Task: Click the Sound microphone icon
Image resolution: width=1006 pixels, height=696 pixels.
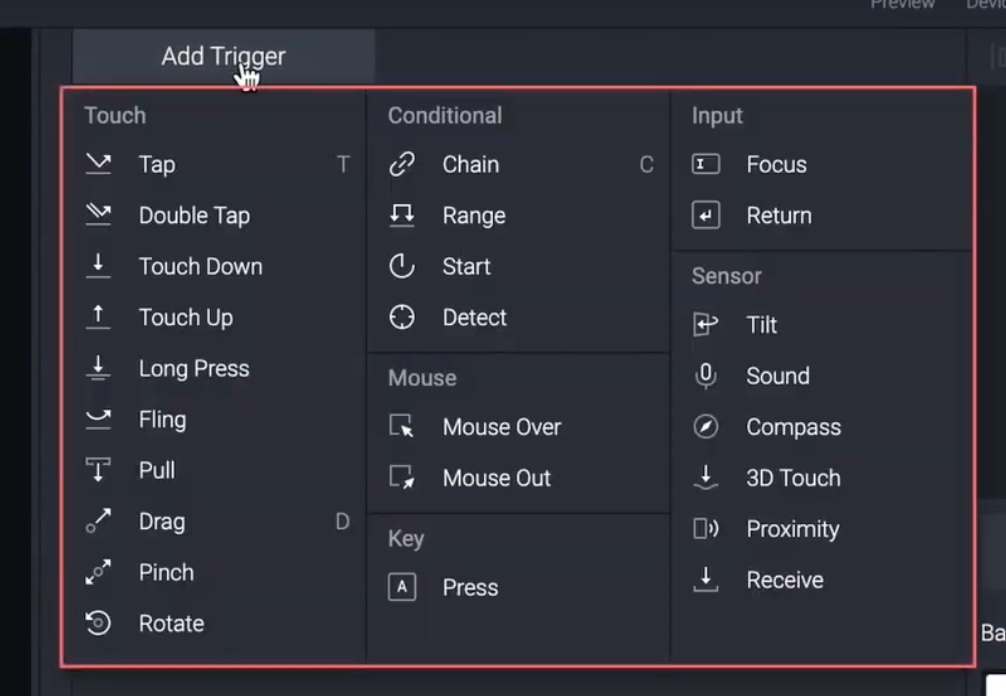Action: tap(706, 376)
